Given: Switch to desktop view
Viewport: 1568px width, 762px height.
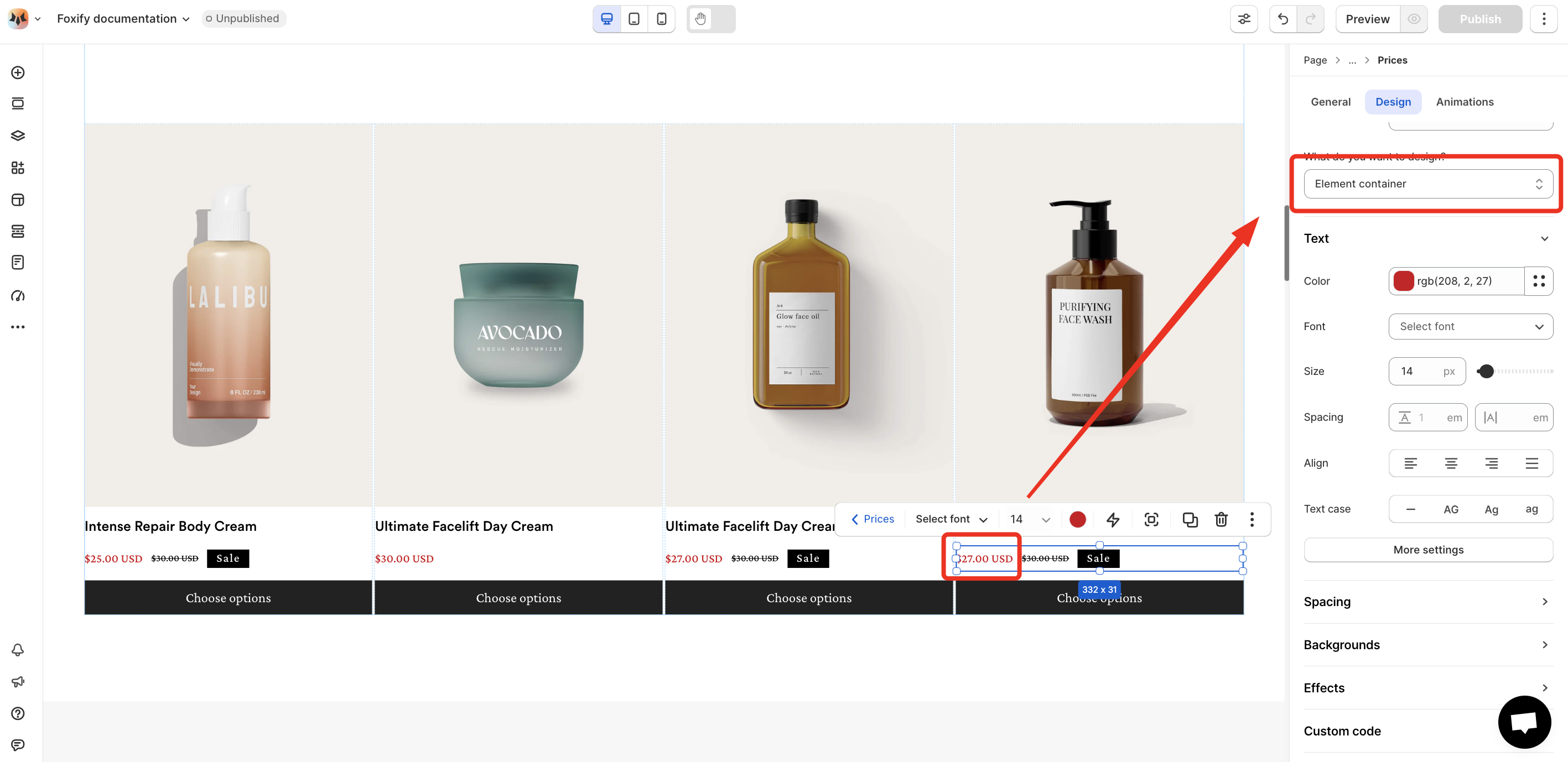Looking at the screenshot, I should 607,19.
